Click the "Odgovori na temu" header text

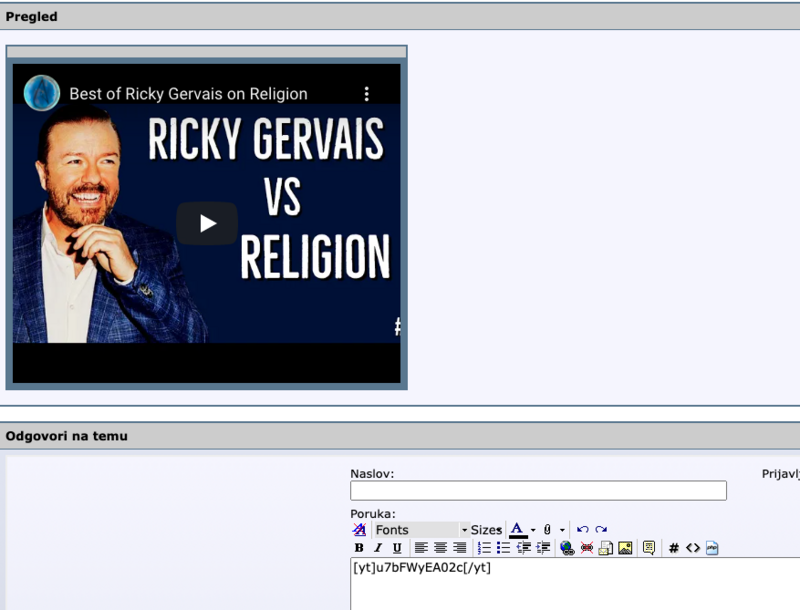(66, 436)
